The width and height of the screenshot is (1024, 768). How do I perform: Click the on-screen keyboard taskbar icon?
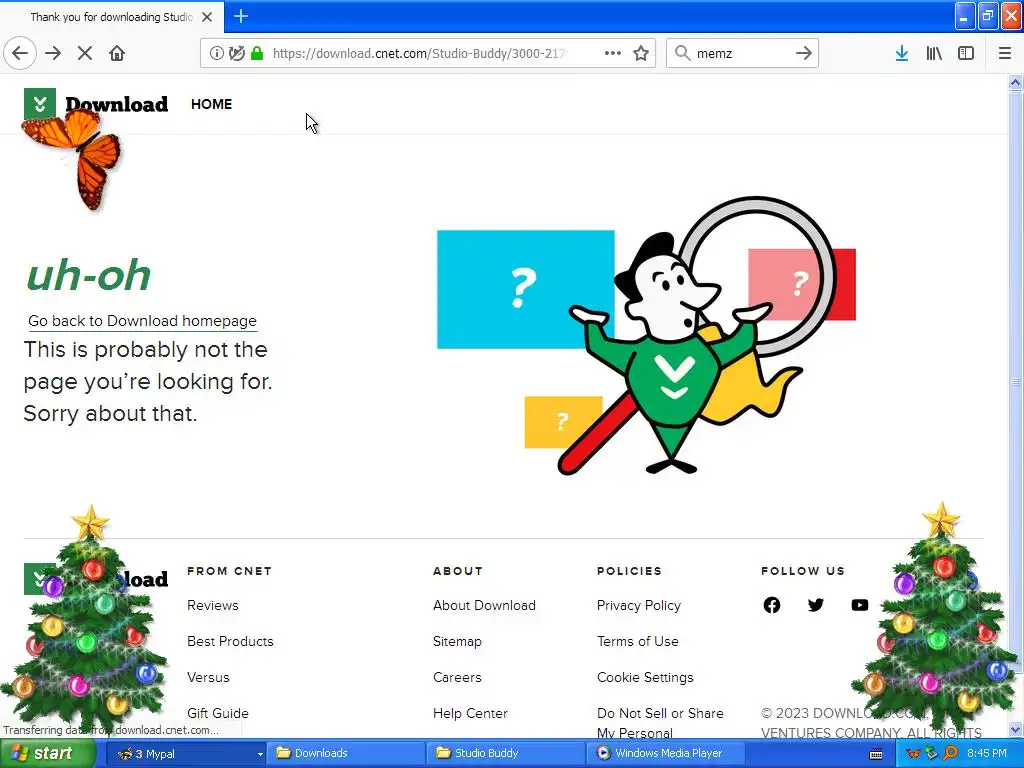[x=876, y=754]
